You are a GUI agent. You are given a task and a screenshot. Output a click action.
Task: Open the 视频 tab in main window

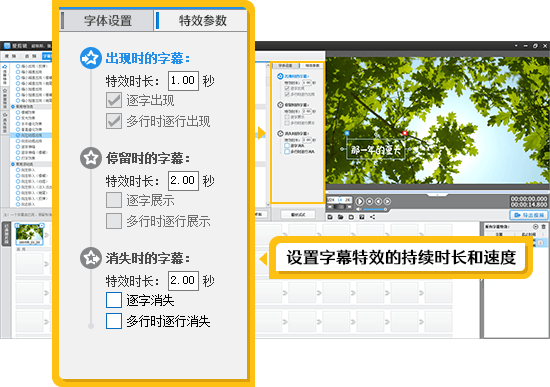(10, 56)
